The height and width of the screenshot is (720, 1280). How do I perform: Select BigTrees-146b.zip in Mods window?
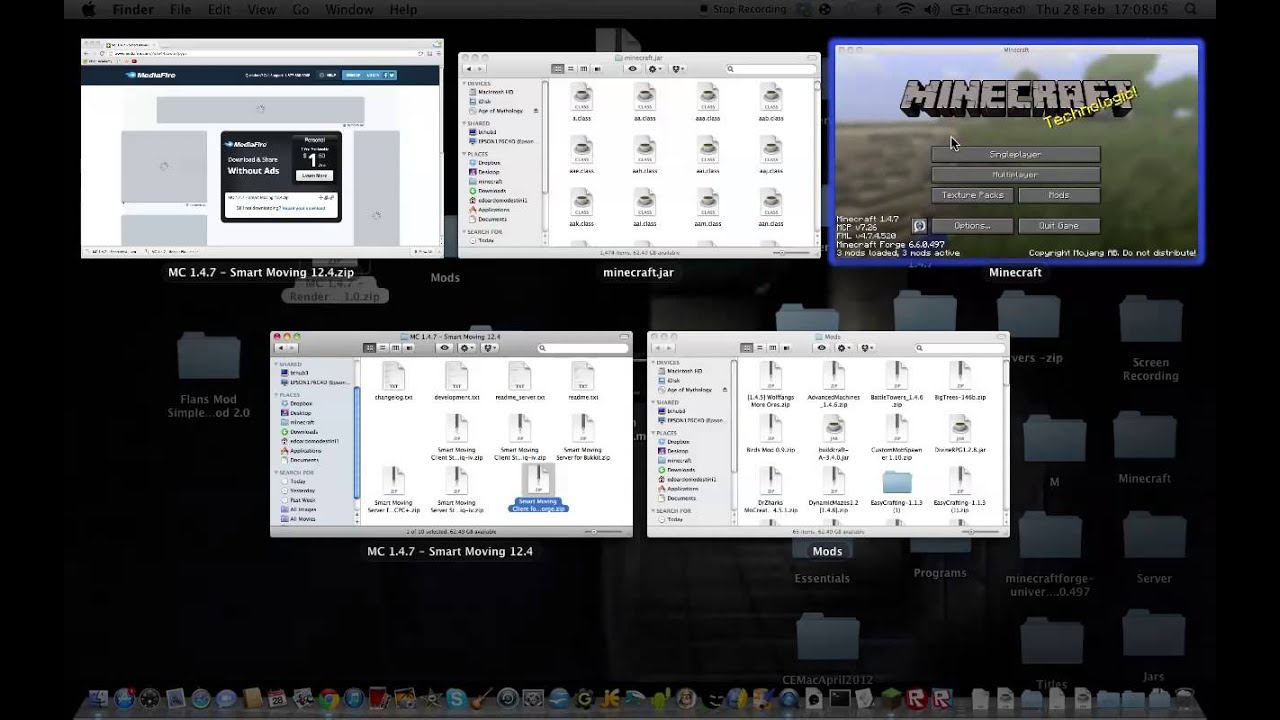(960, 382)
